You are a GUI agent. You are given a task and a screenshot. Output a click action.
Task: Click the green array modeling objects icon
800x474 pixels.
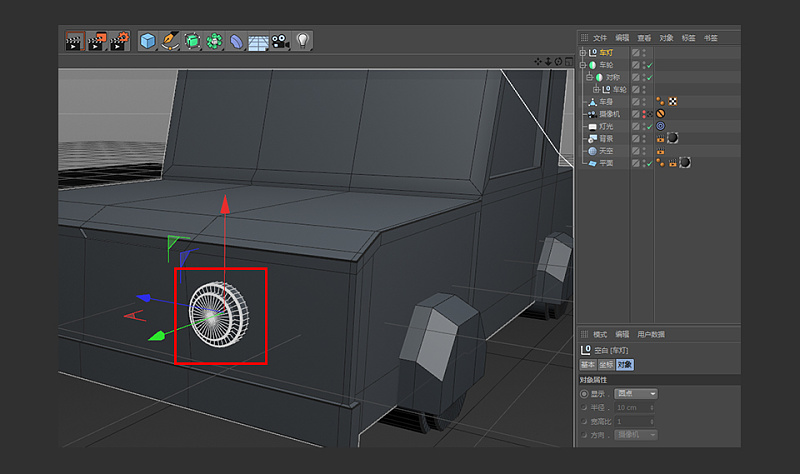pyautogui.click(x=214, y=41)
